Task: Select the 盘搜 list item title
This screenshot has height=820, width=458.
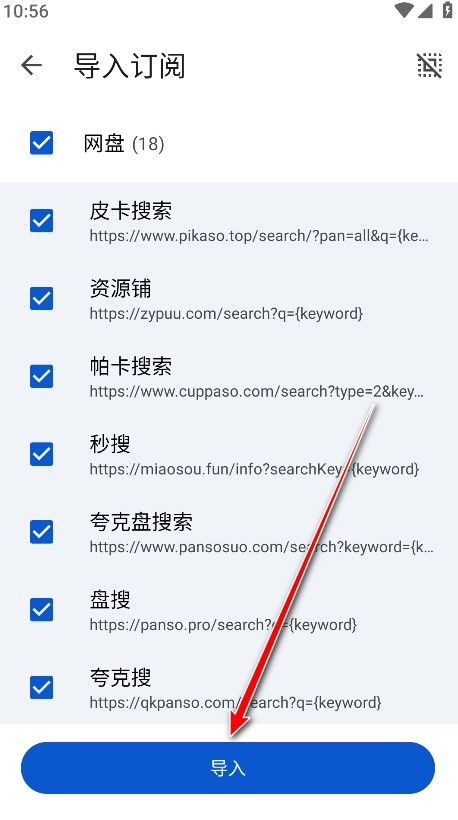Action: click(110, 600)
